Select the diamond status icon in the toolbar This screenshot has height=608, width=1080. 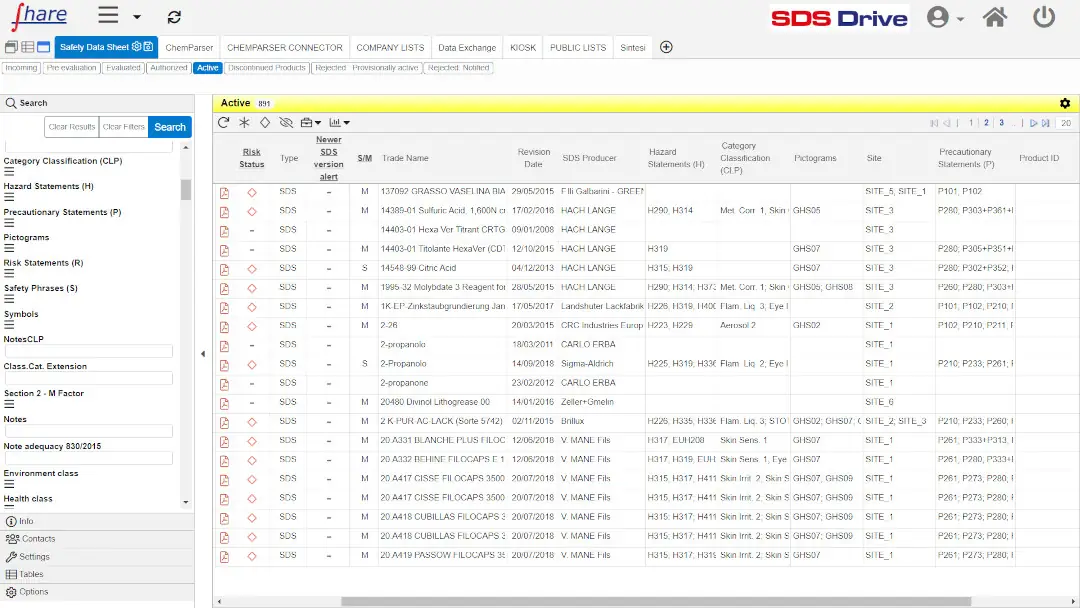click(266, 122)
